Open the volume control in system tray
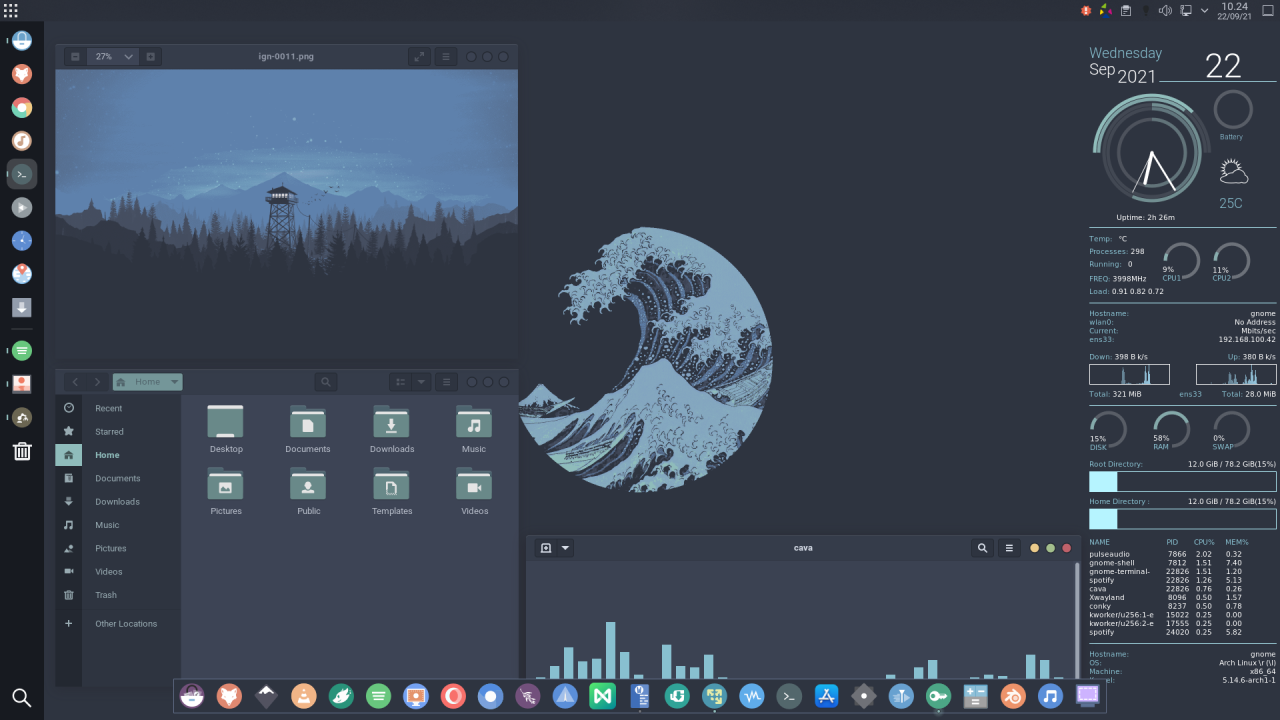 pyautogui.click(x=1164, y=10)
